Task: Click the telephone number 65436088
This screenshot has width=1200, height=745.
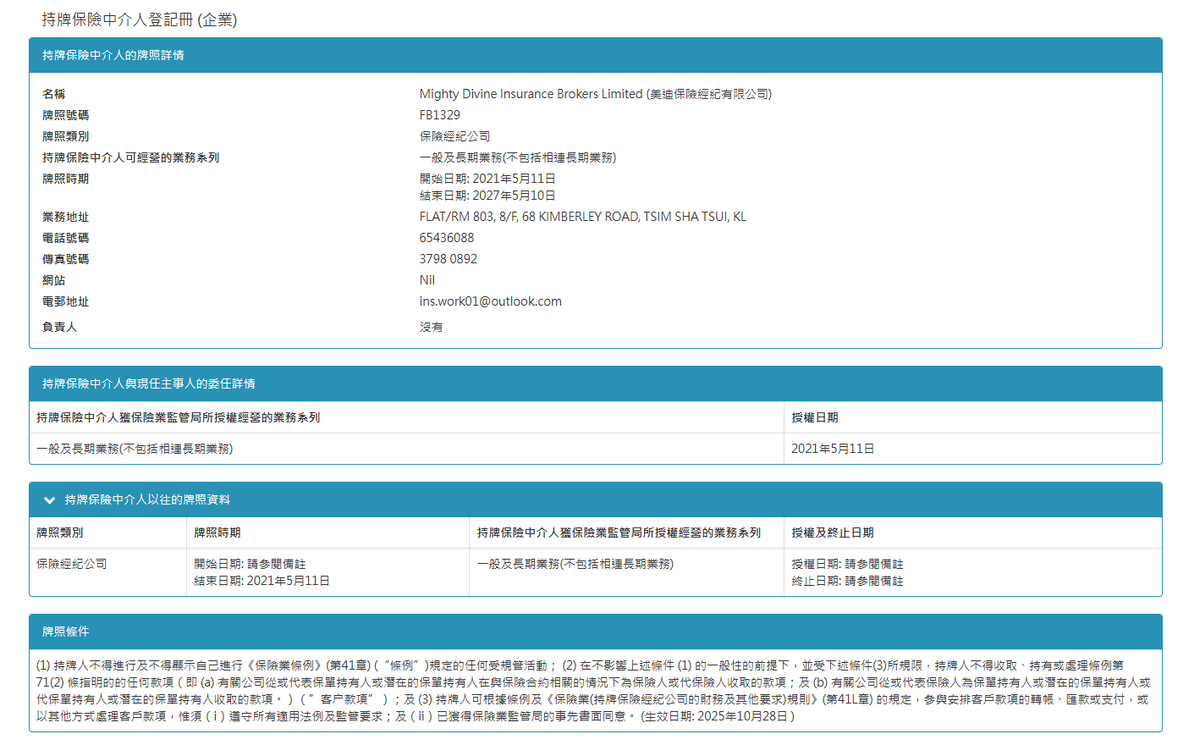Action: pyautogui.click(x=446, y=238)
